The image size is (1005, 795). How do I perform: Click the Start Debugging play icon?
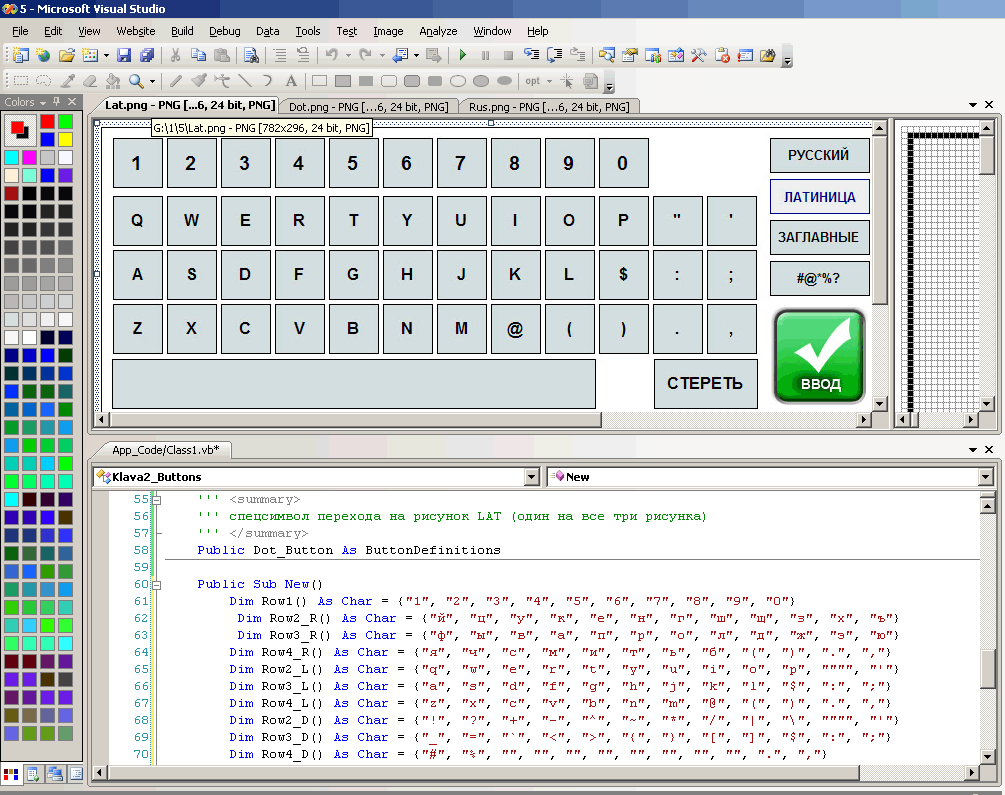462,56
